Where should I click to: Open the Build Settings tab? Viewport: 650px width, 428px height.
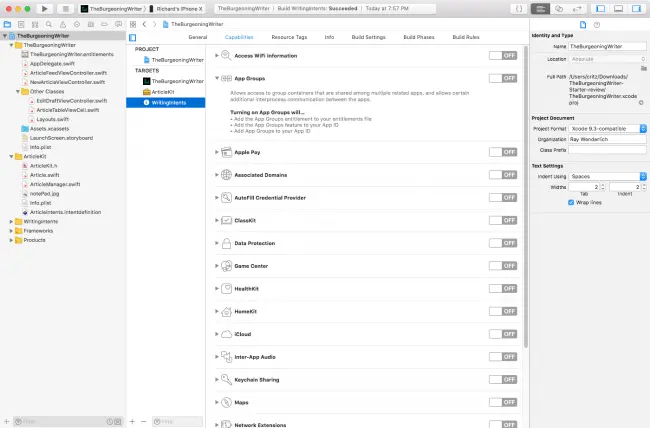click(x=369, y=37)
